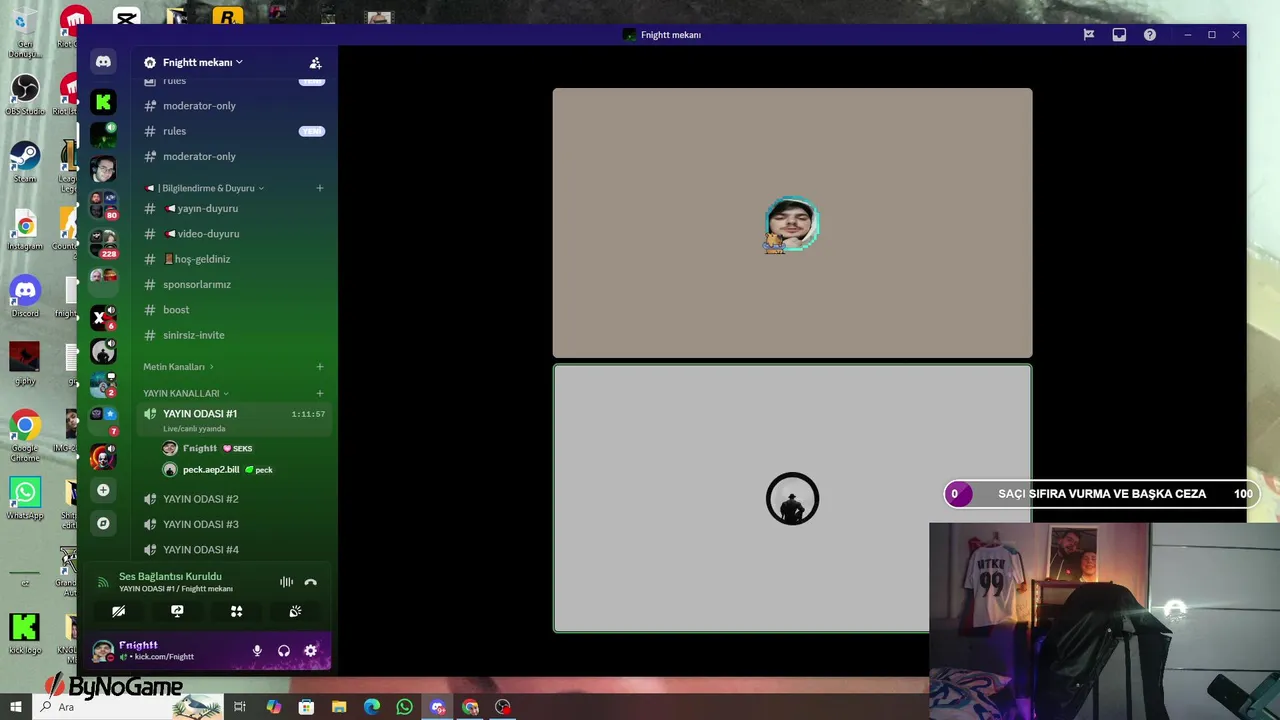Expand Metin Kanalları category
Screen dimensions: 1280x720
tap(178, 367)
